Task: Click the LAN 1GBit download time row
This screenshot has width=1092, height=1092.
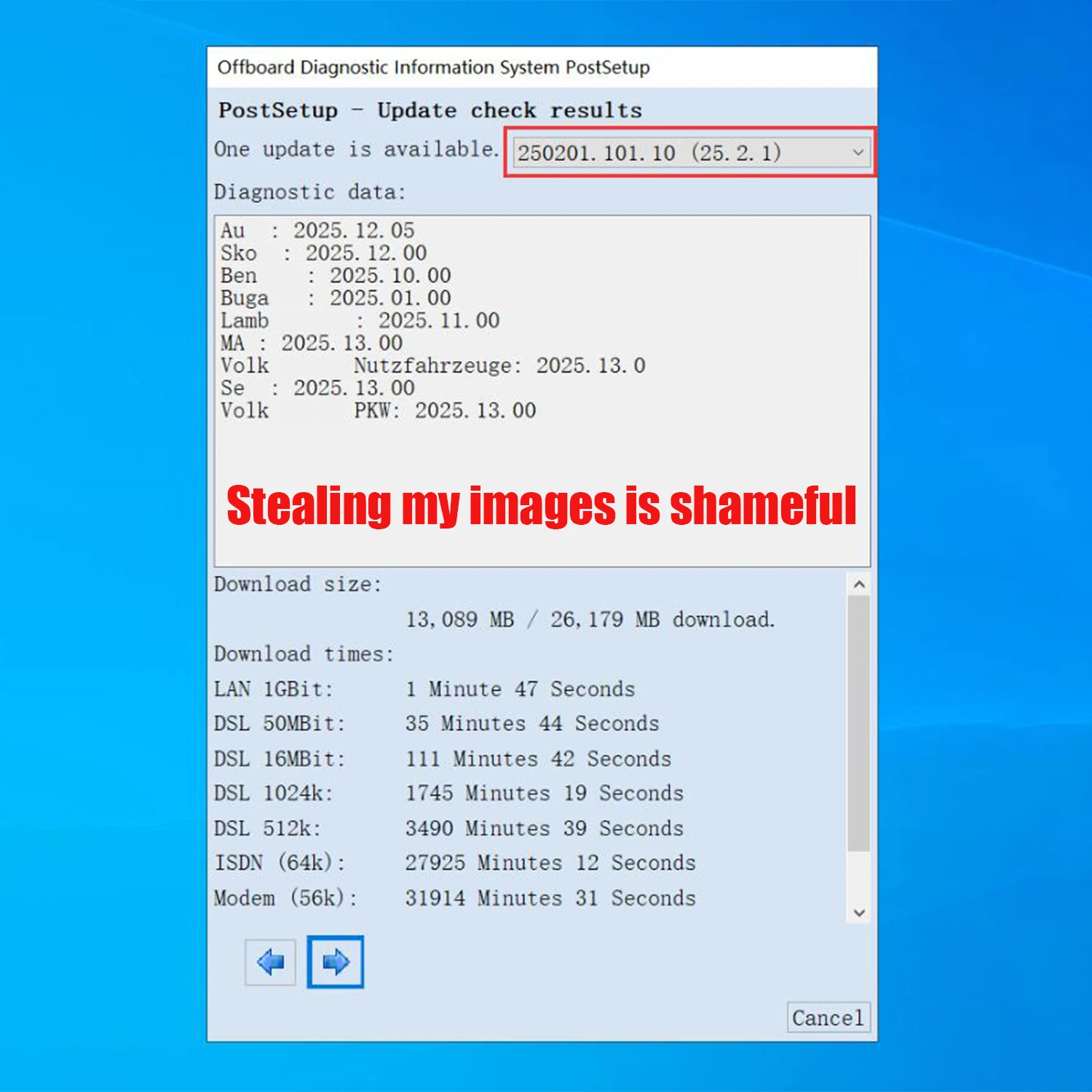Action: 424,689
